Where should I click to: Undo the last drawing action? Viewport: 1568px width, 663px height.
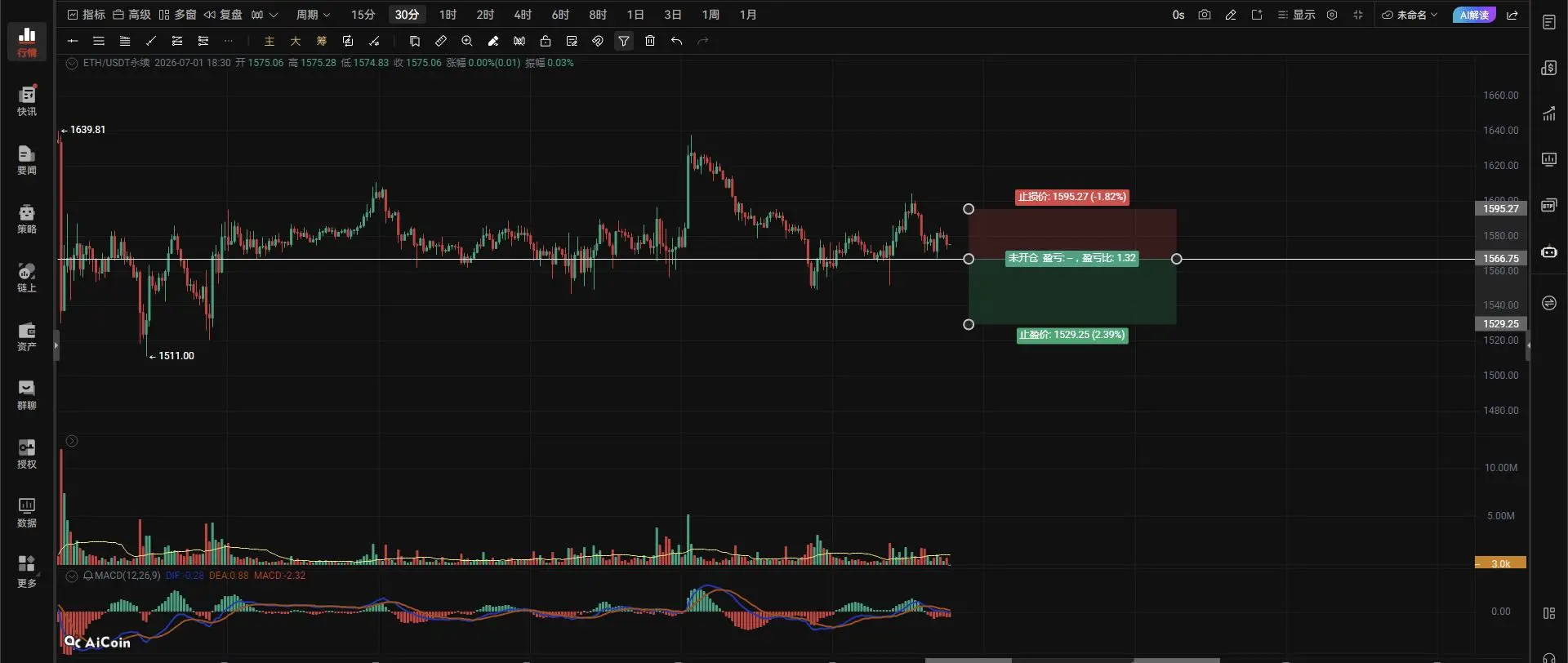click(x=676, y=41)
